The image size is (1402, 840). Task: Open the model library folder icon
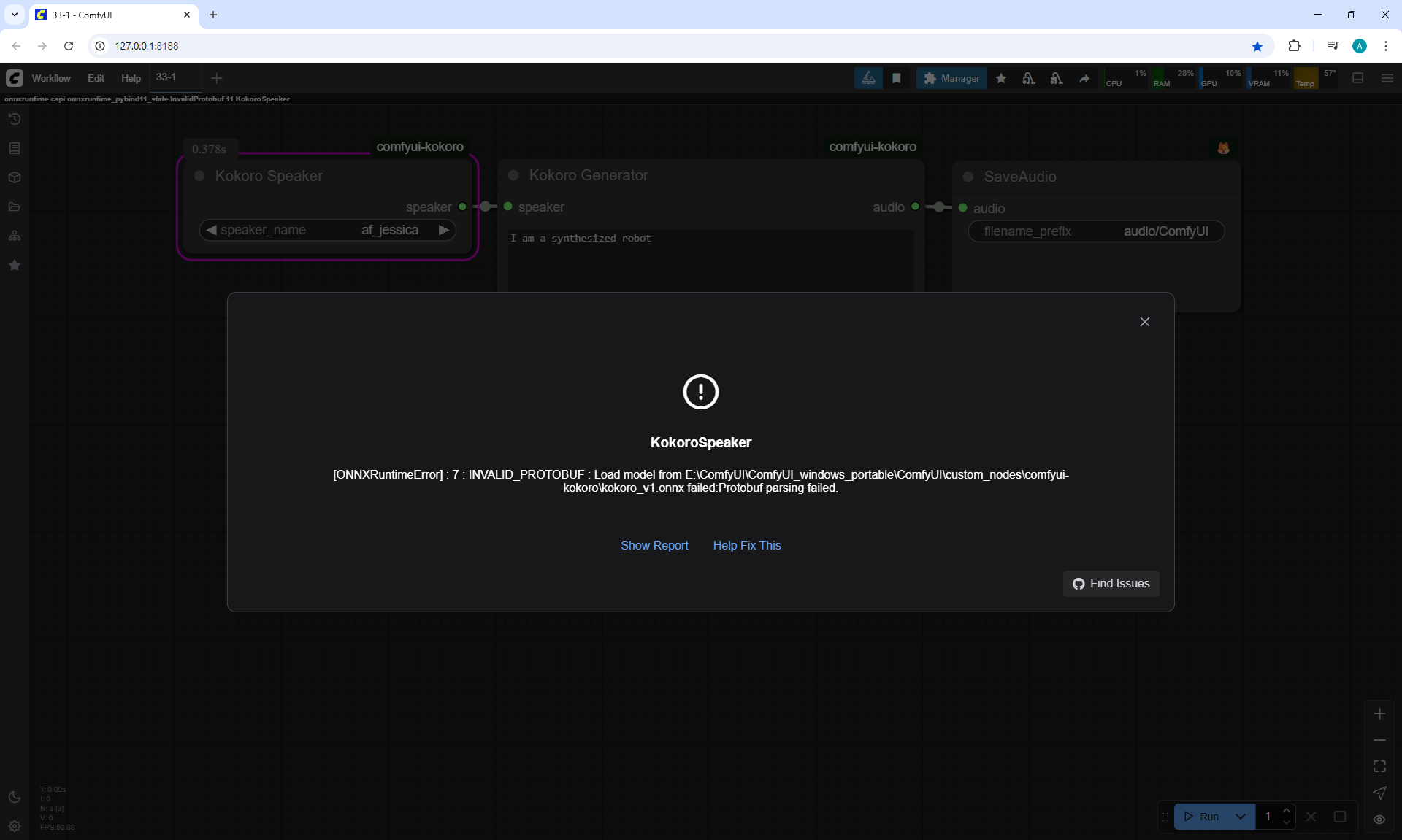pos(15,207)
